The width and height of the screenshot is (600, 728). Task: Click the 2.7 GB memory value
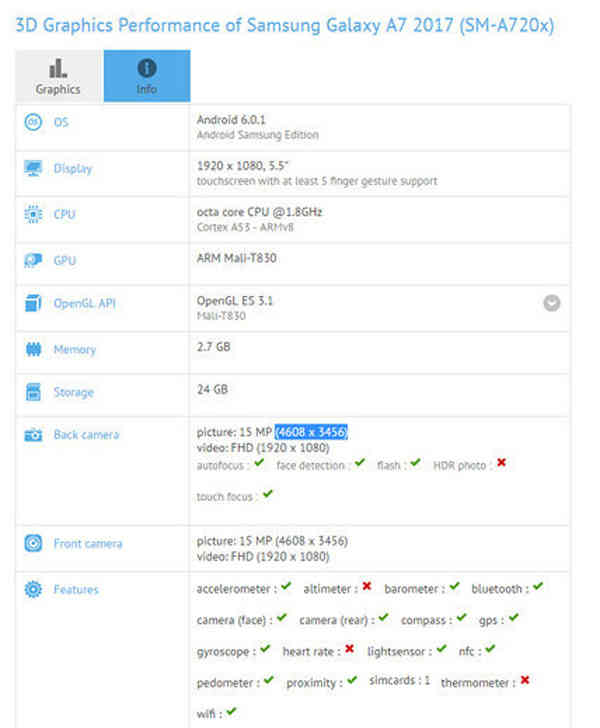pyautogui.click(x=214, y=346)
